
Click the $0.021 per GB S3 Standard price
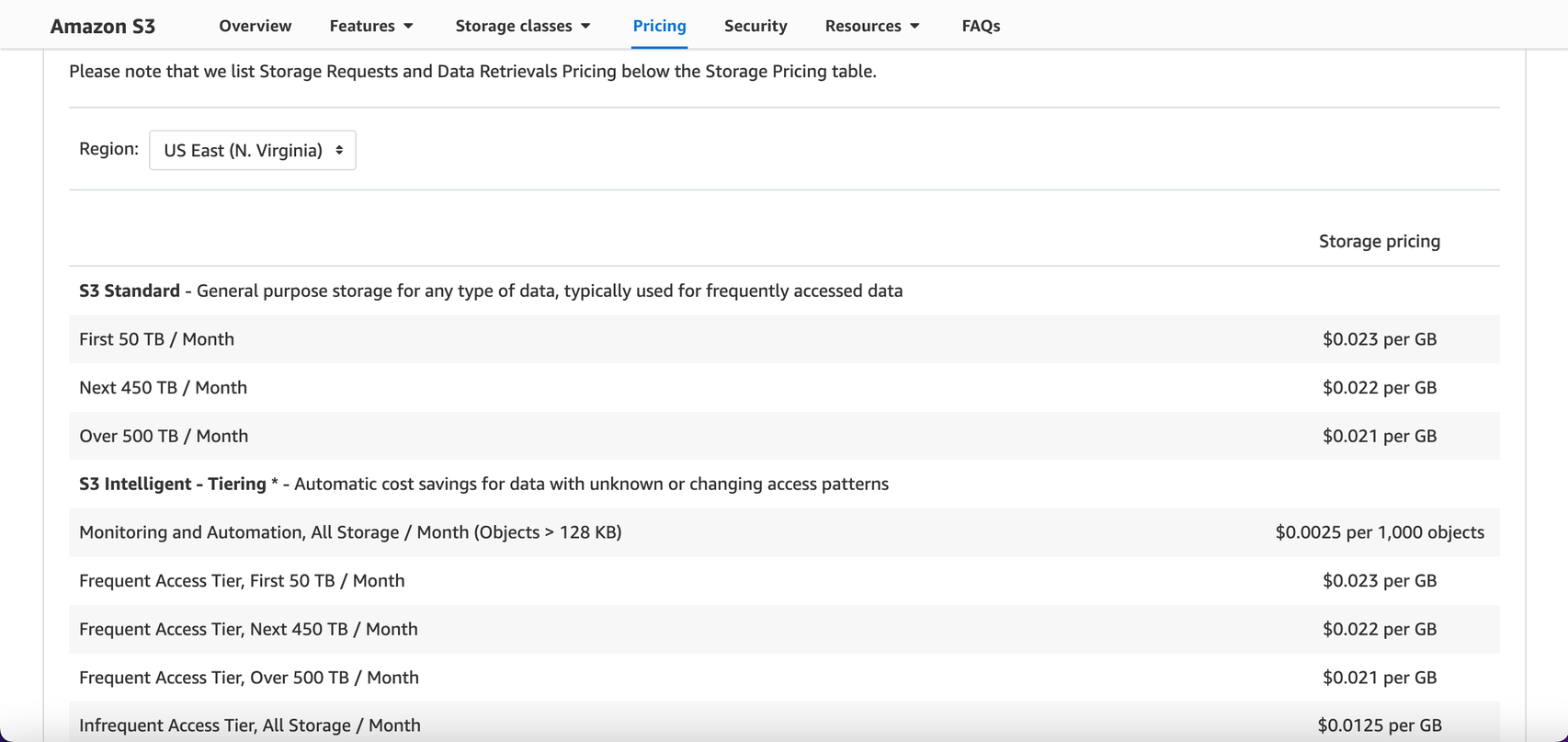[x=1380, y=436]
